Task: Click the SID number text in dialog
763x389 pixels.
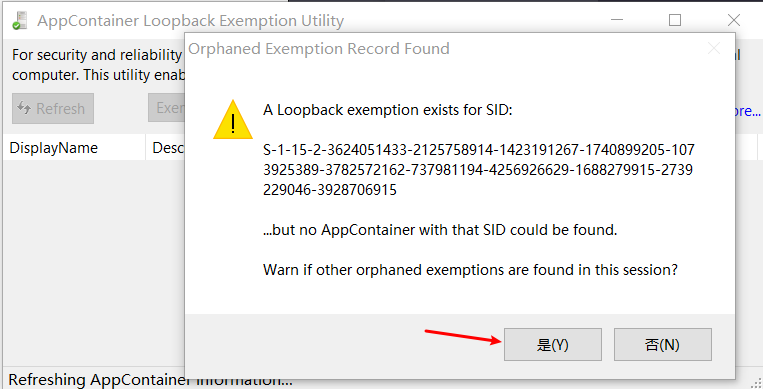Action: (x=479, y=169)
